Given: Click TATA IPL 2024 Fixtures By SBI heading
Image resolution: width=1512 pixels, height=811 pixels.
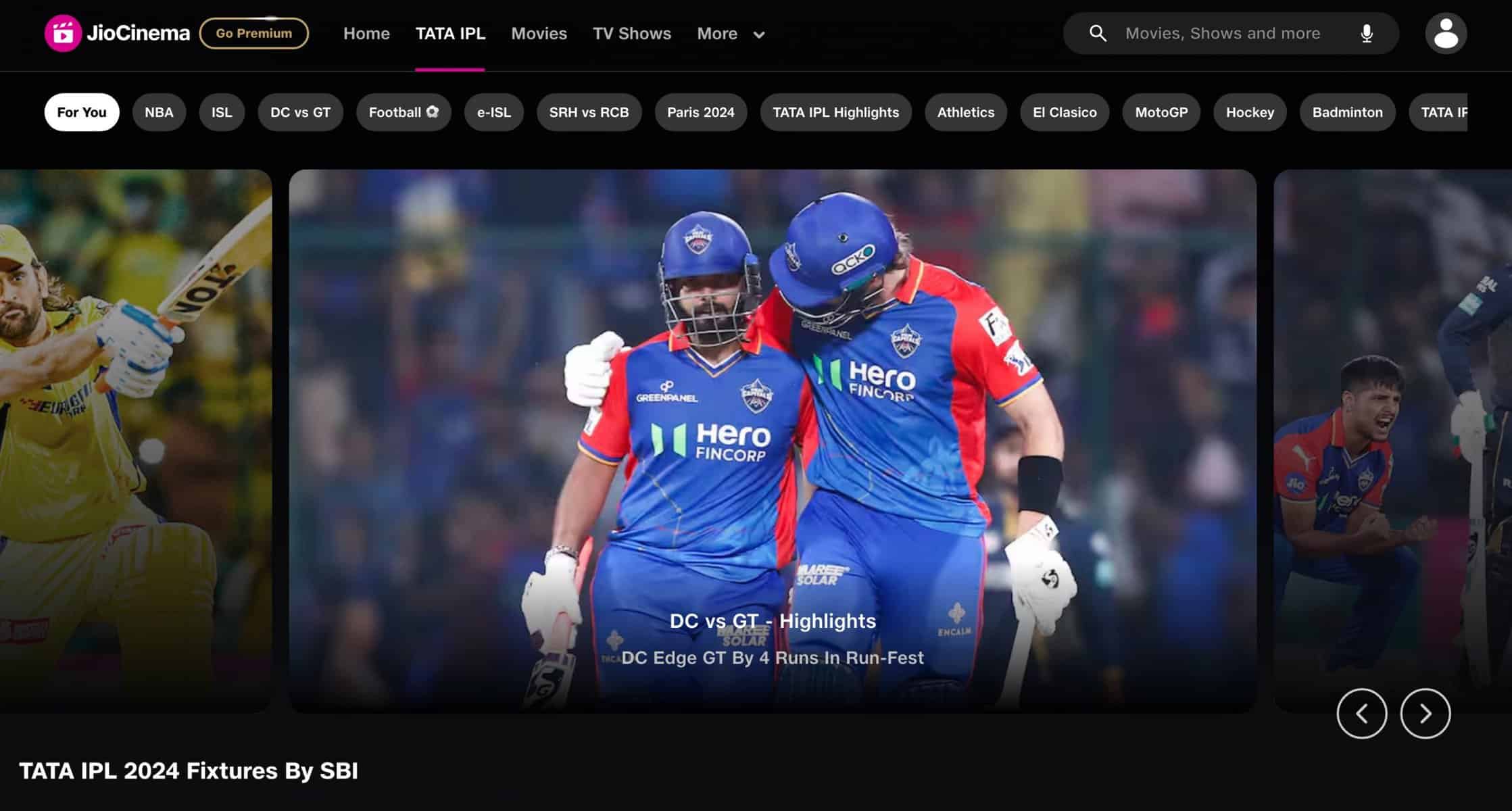Looking at the screenshot, I should pos(189,771).
